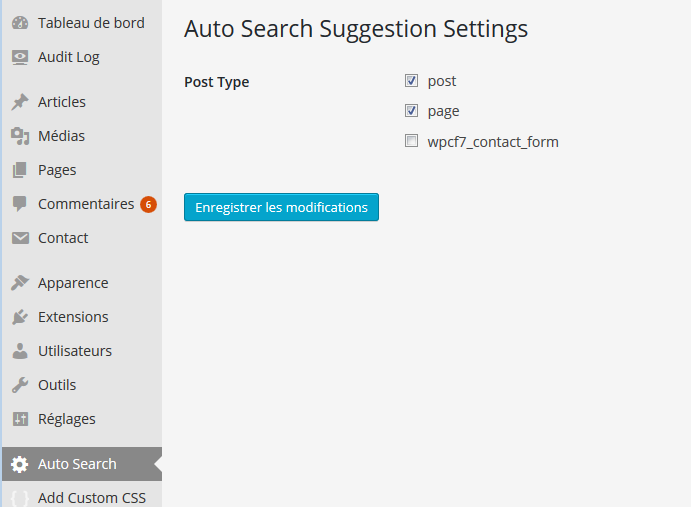
Task: Enable the wpcf7_contact_form checkbox
Action: (x=411, y=141)
